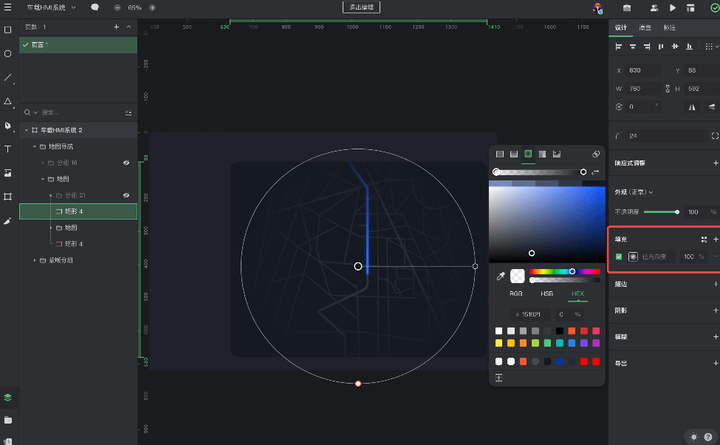
Task: Select the image insert tool
Action: coord(8,173)
